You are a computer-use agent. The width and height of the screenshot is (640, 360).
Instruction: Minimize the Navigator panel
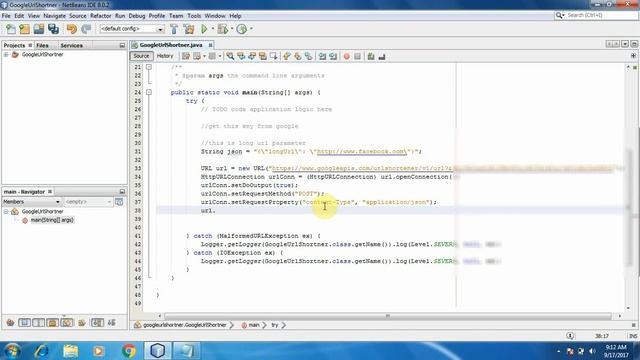tap(122, 191)
